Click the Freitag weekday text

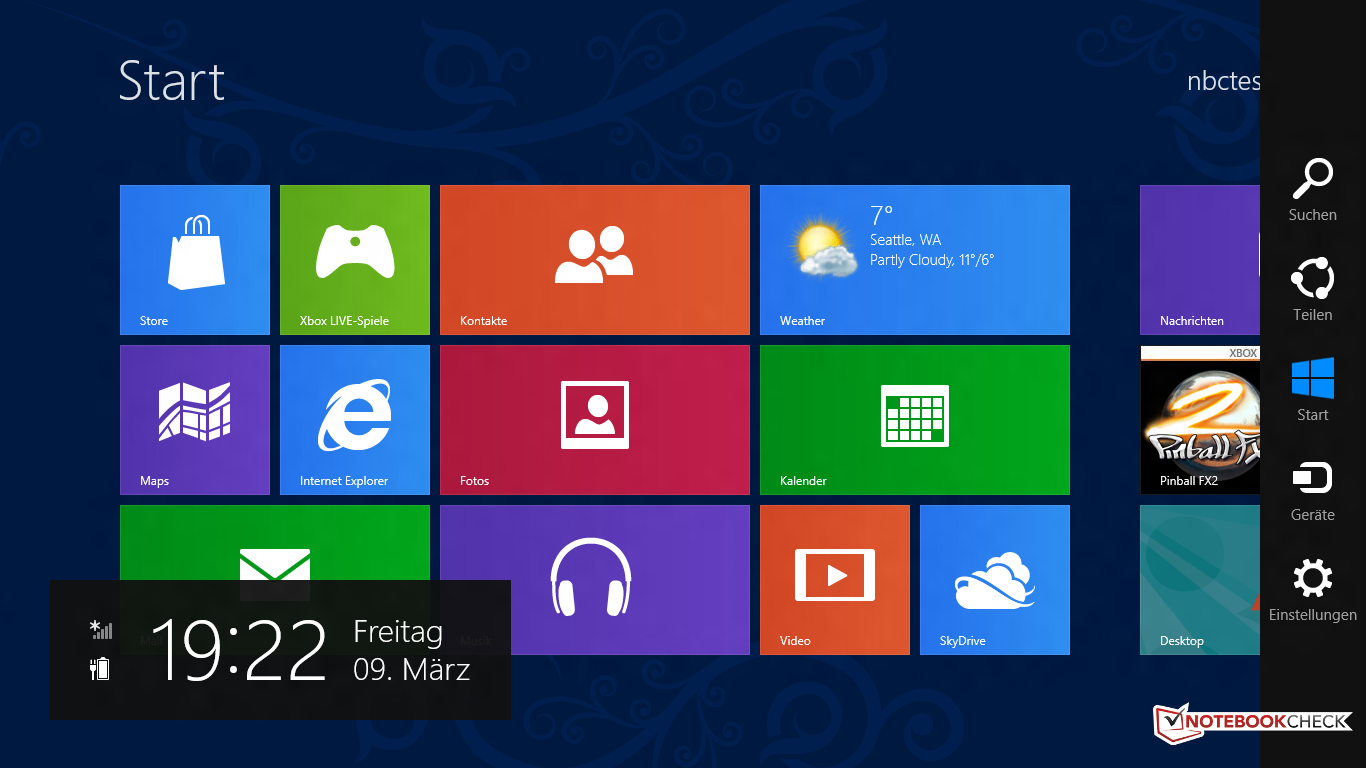pos(398,631)
